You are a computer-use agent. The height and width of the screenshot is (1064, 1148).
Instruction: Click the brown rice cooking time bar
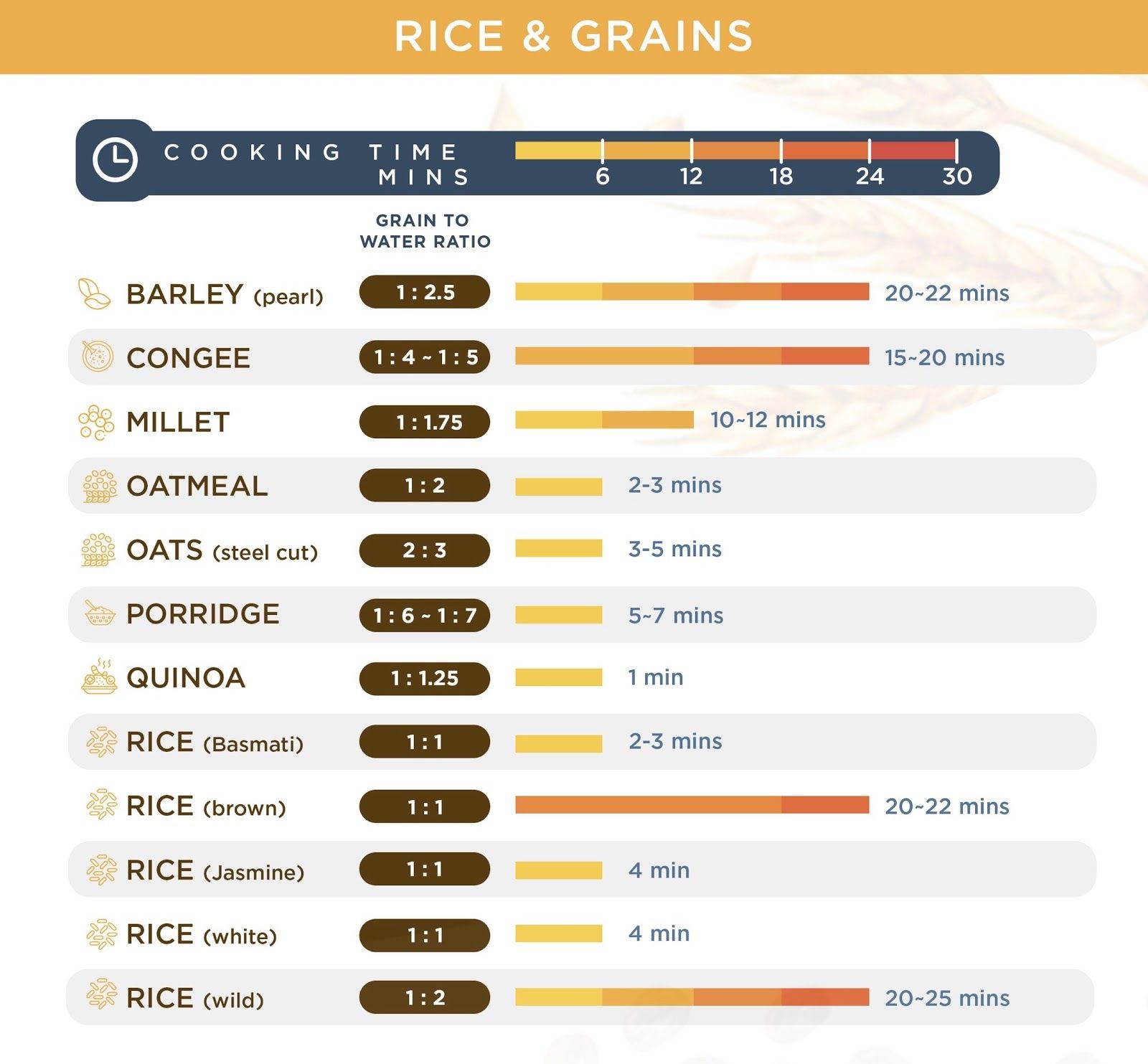(692, 805)
